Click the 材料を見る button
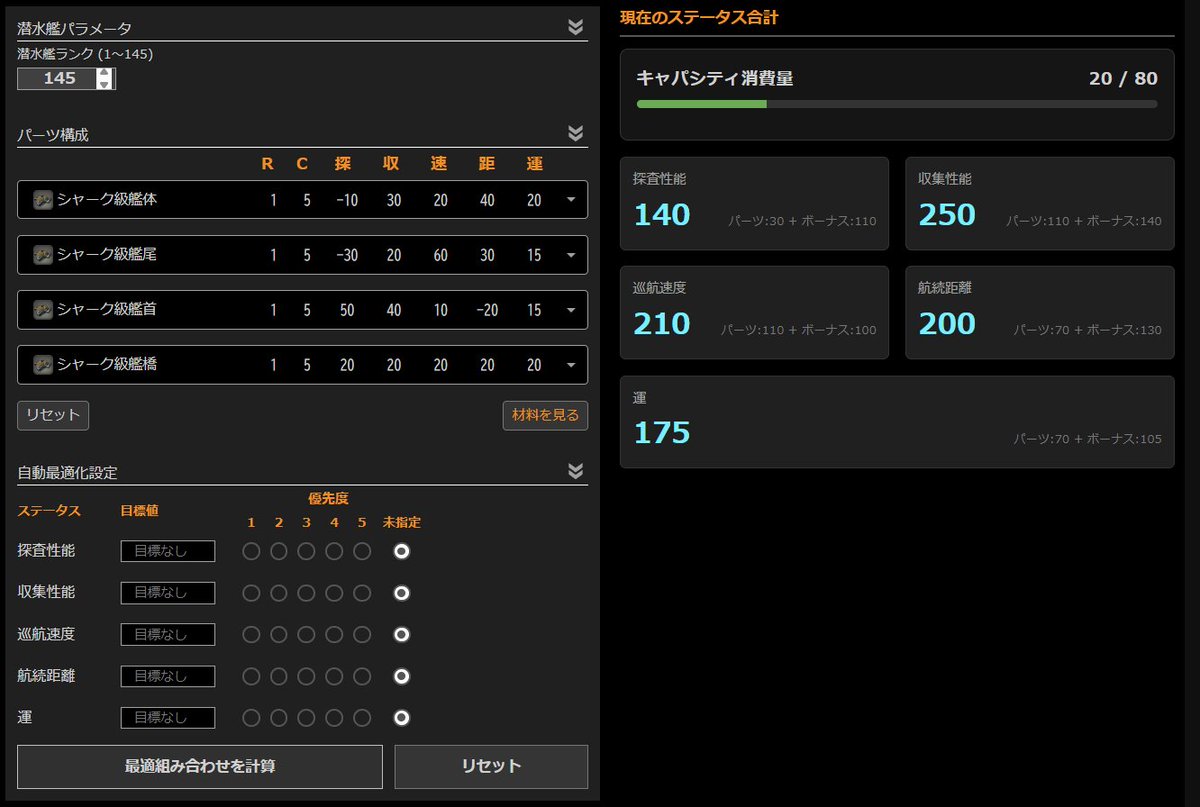Viewport: 1200px width, 807px height. [545, 415]
